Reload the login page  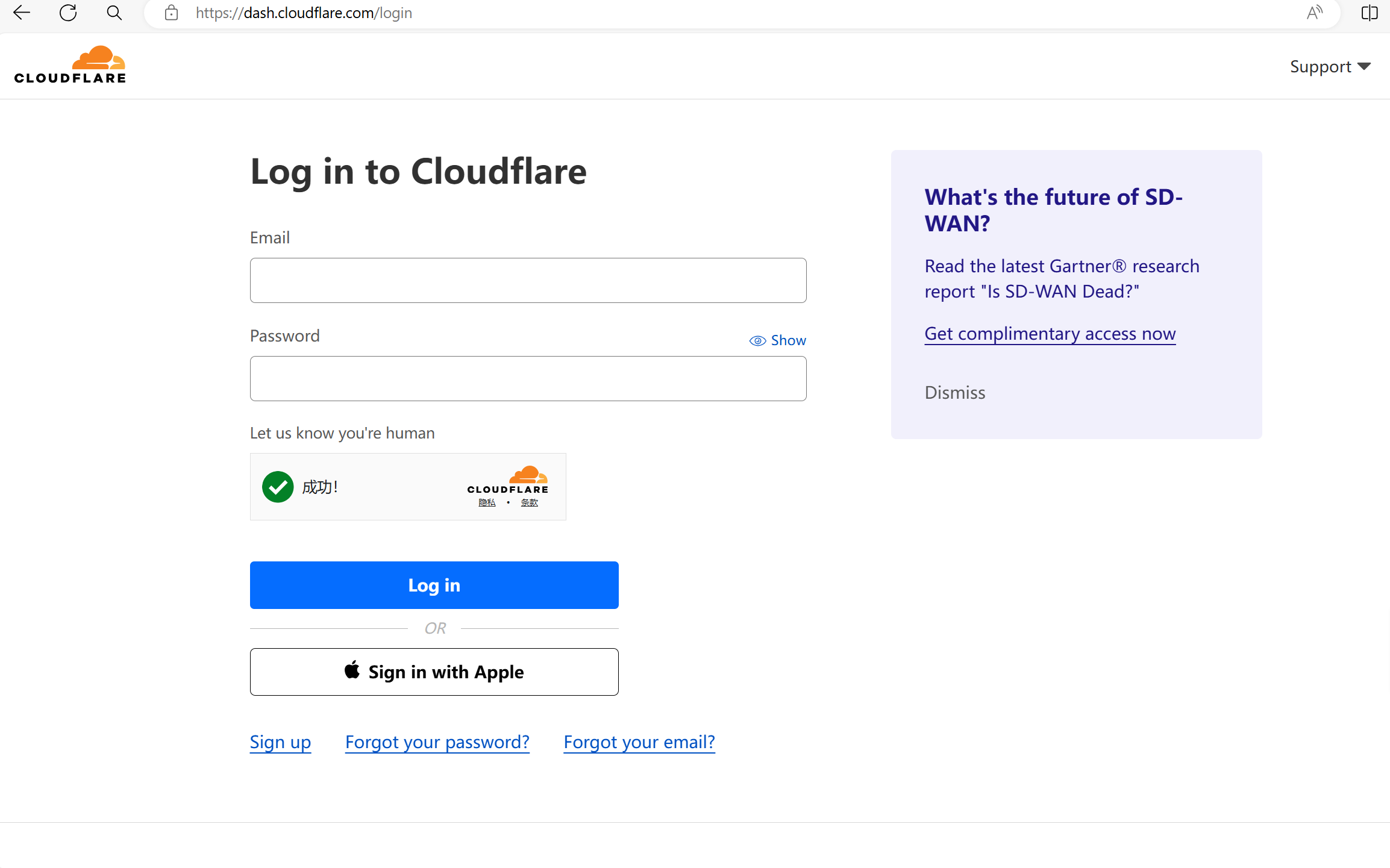[x=67, y=13]
